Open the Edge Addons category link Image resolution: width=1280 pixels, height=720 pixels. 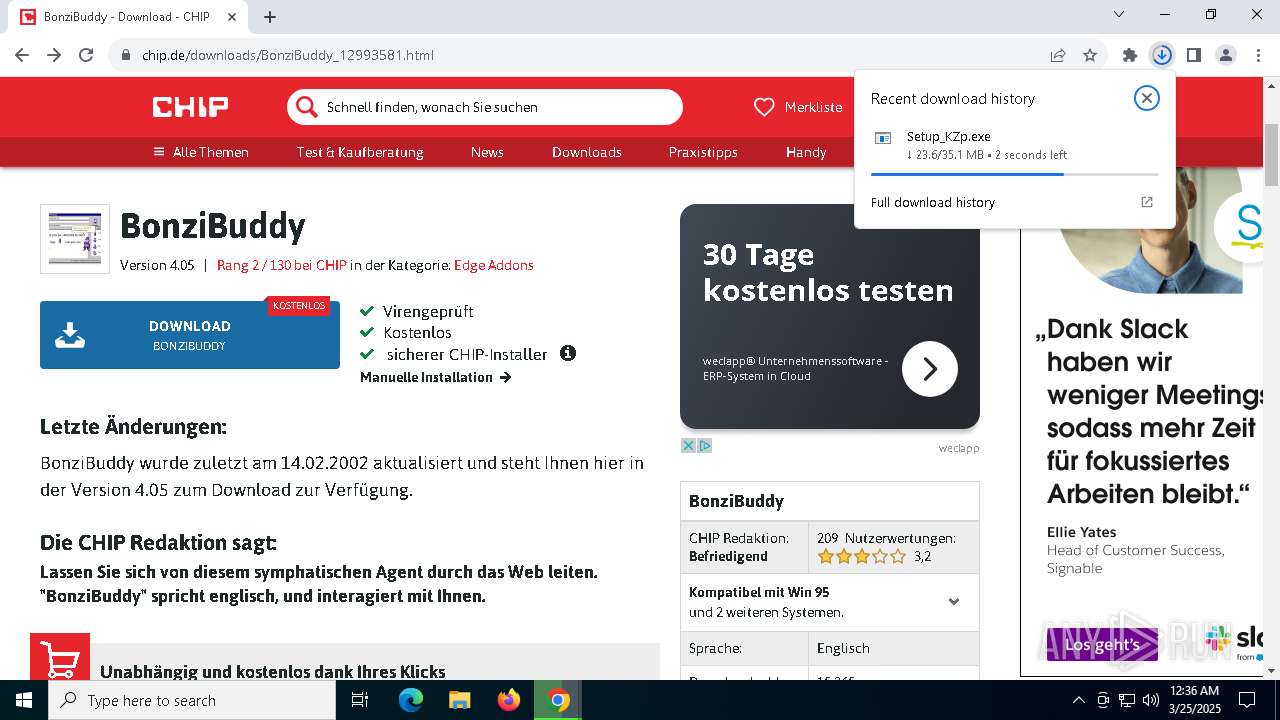(x=494, y=265)
